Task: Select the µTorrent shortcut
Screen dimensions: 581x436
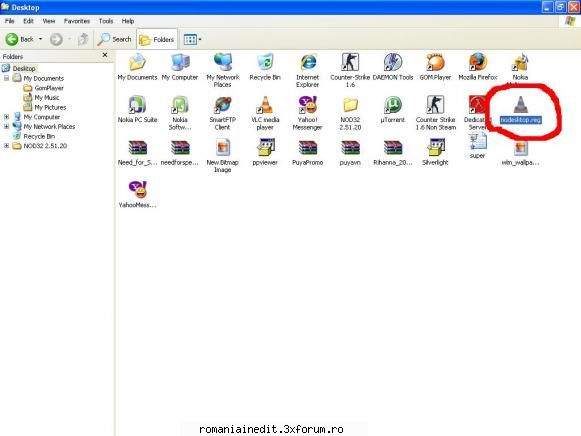Action: click(x=393, y=110)
